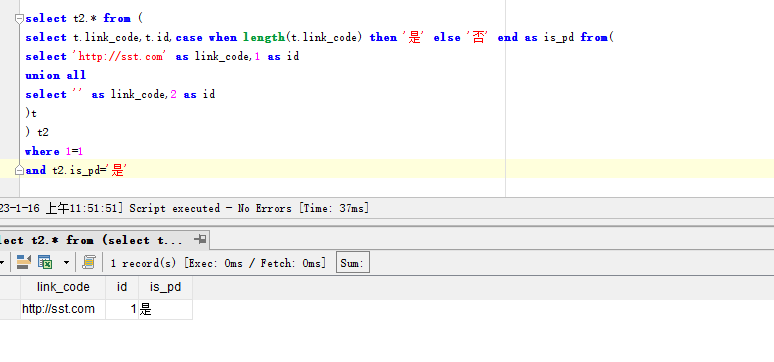Click '1 record(s) [Exec: 0ms / Fetch: 0ms]' status

pos(219,263)
